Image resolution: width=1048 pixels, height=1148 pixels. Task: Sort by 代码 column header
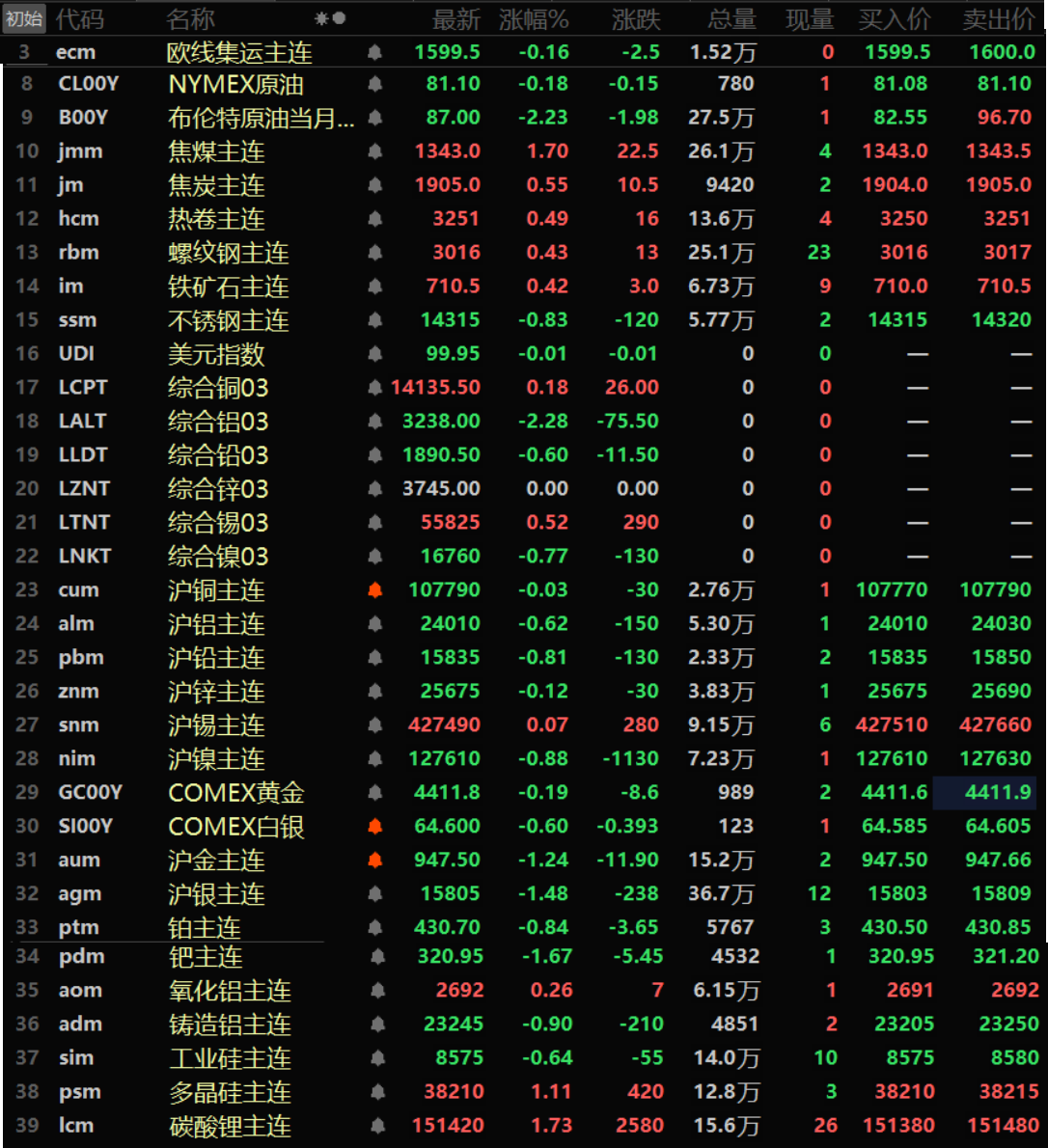(x=80, y=19)
